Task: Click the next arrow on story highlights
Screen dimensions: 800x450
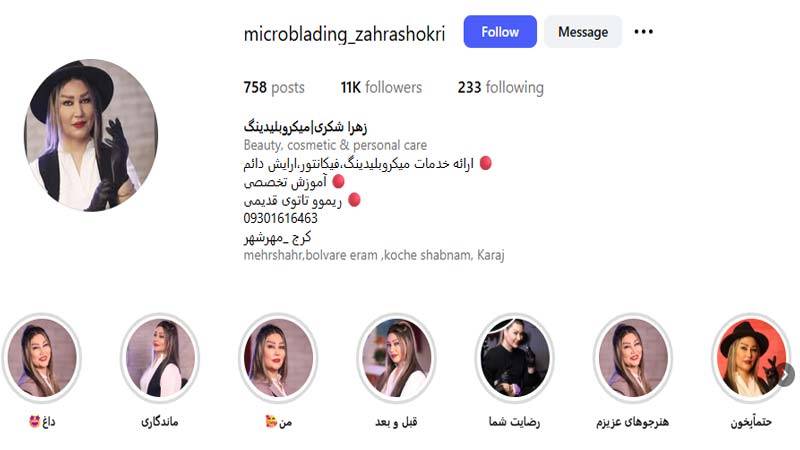Action: pos(786,375)
